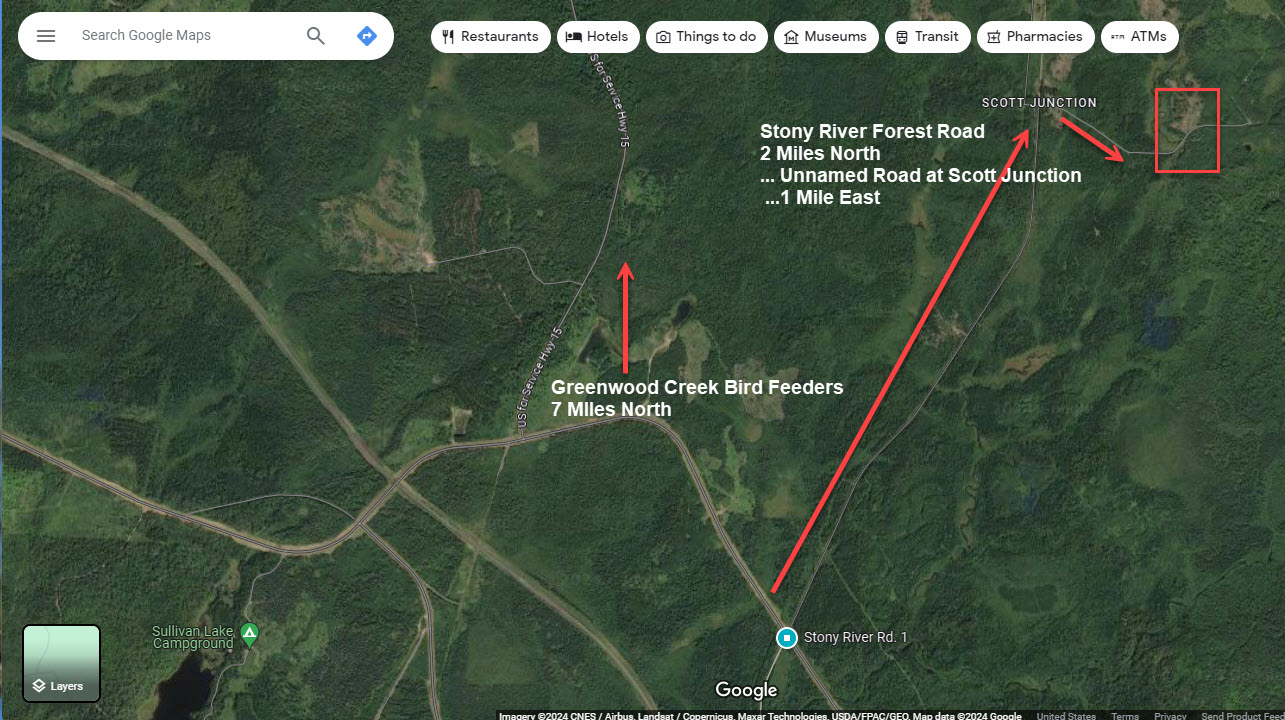1285x720 pixels.
Task: Filter map by Pharmacies
Action: [1035, 37]
